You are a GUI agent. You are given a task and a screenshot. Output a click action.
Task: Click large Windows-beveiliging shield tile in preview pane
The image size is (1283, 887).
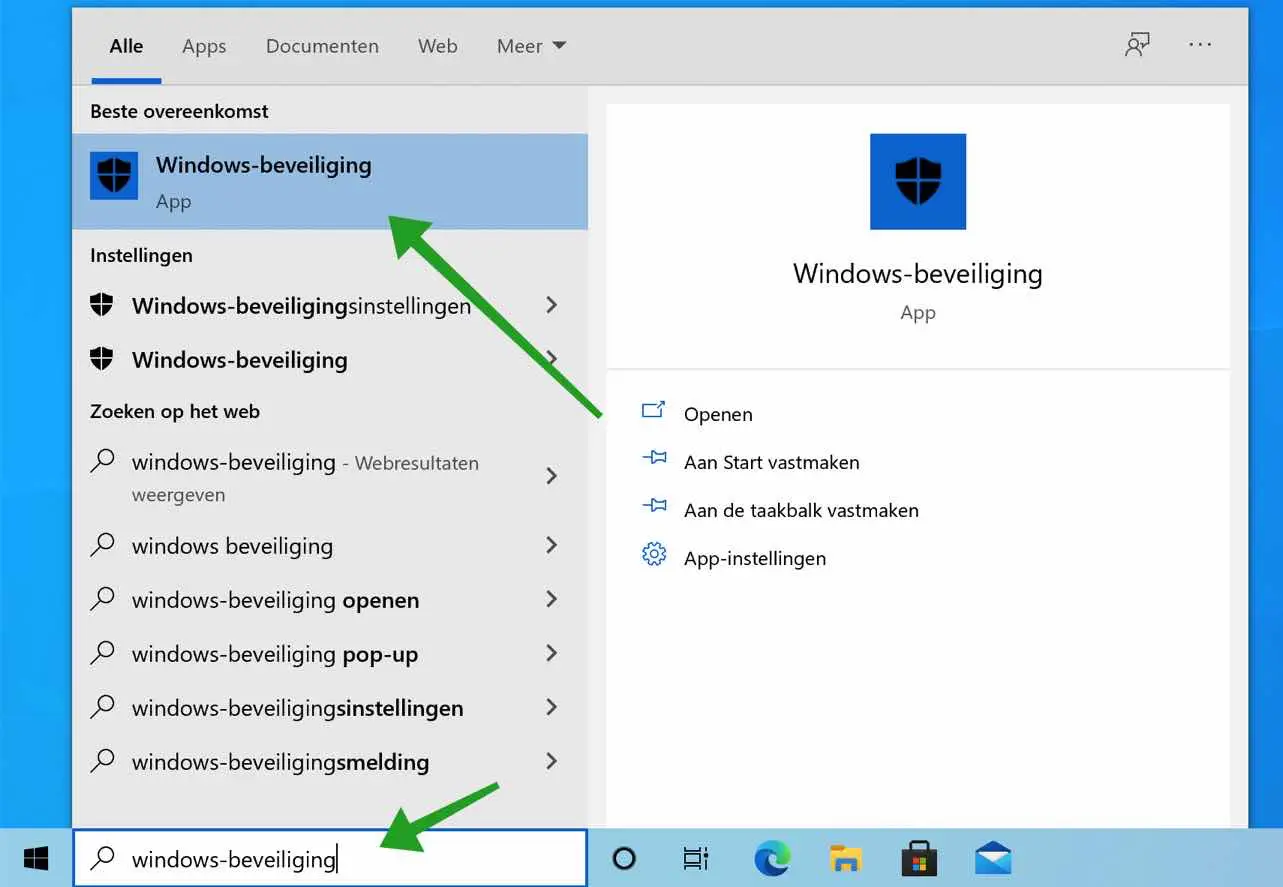(x=918, y=182)
